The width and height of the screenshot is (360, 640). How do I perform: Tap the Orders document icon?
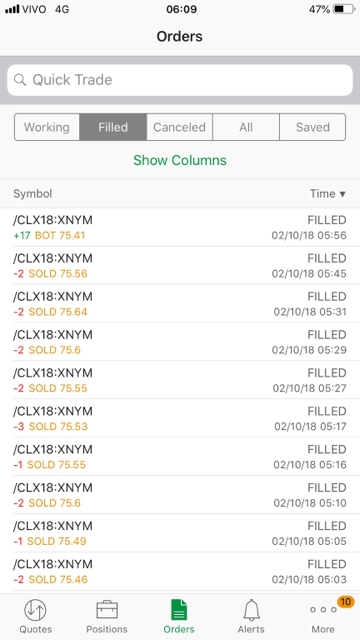(x=179, y=610)
